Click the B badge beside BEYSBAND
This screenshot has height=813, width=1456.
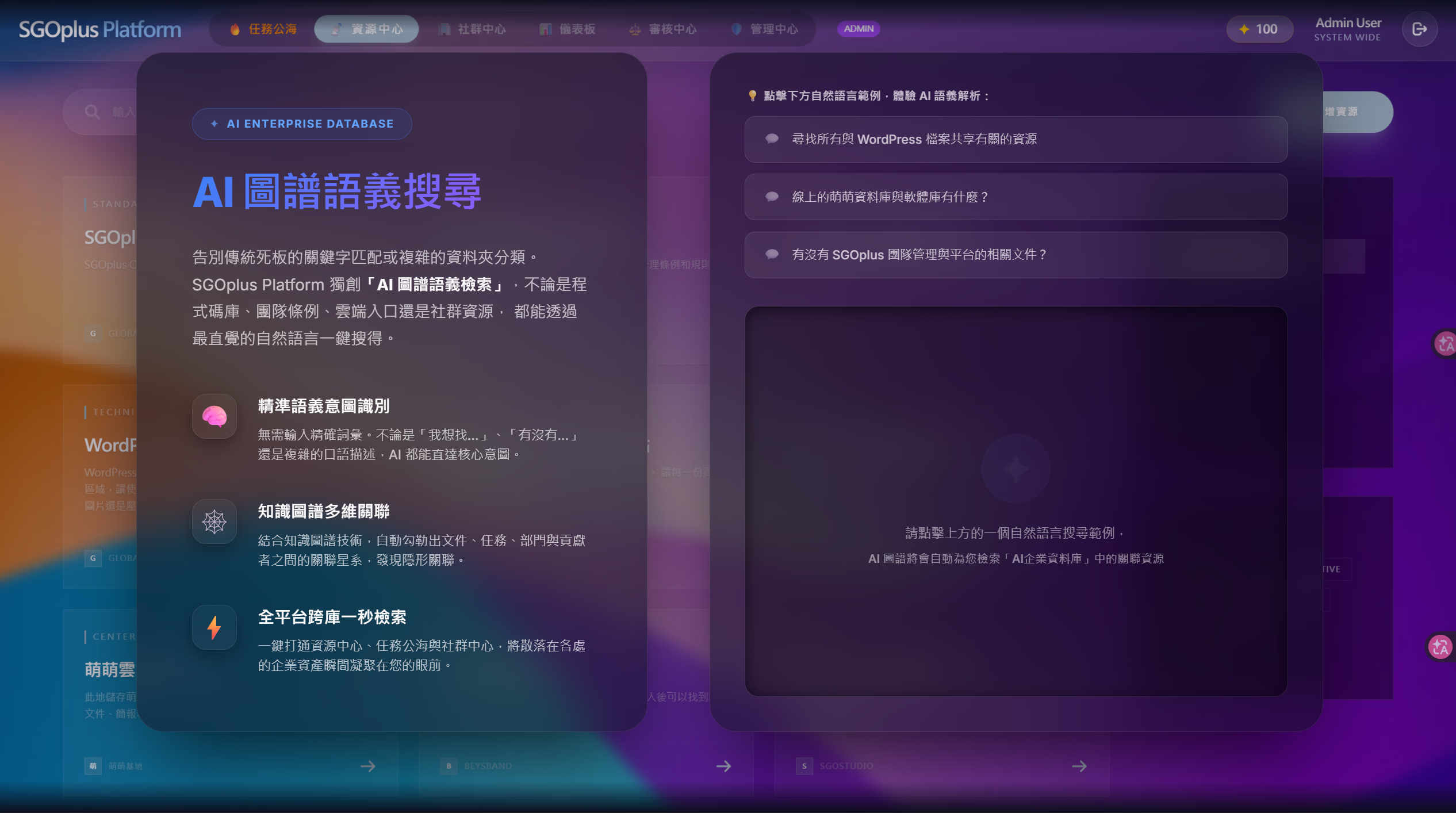[x=449, y=766]
